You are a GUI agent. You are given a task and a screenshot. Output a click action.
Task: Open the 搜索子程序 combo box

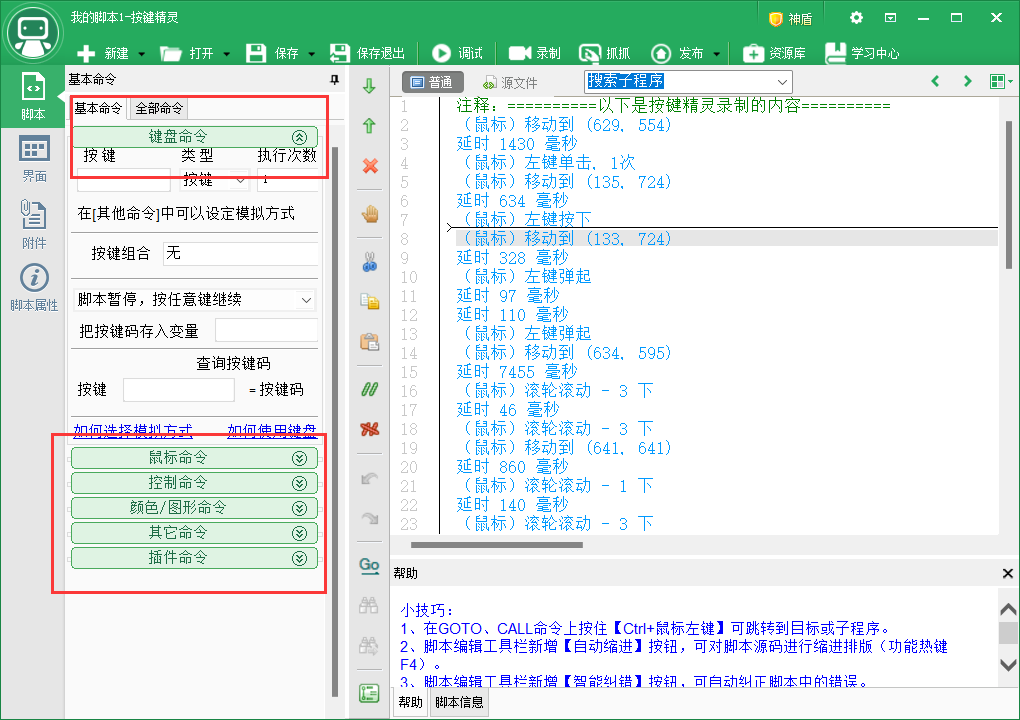pos(688,82)
